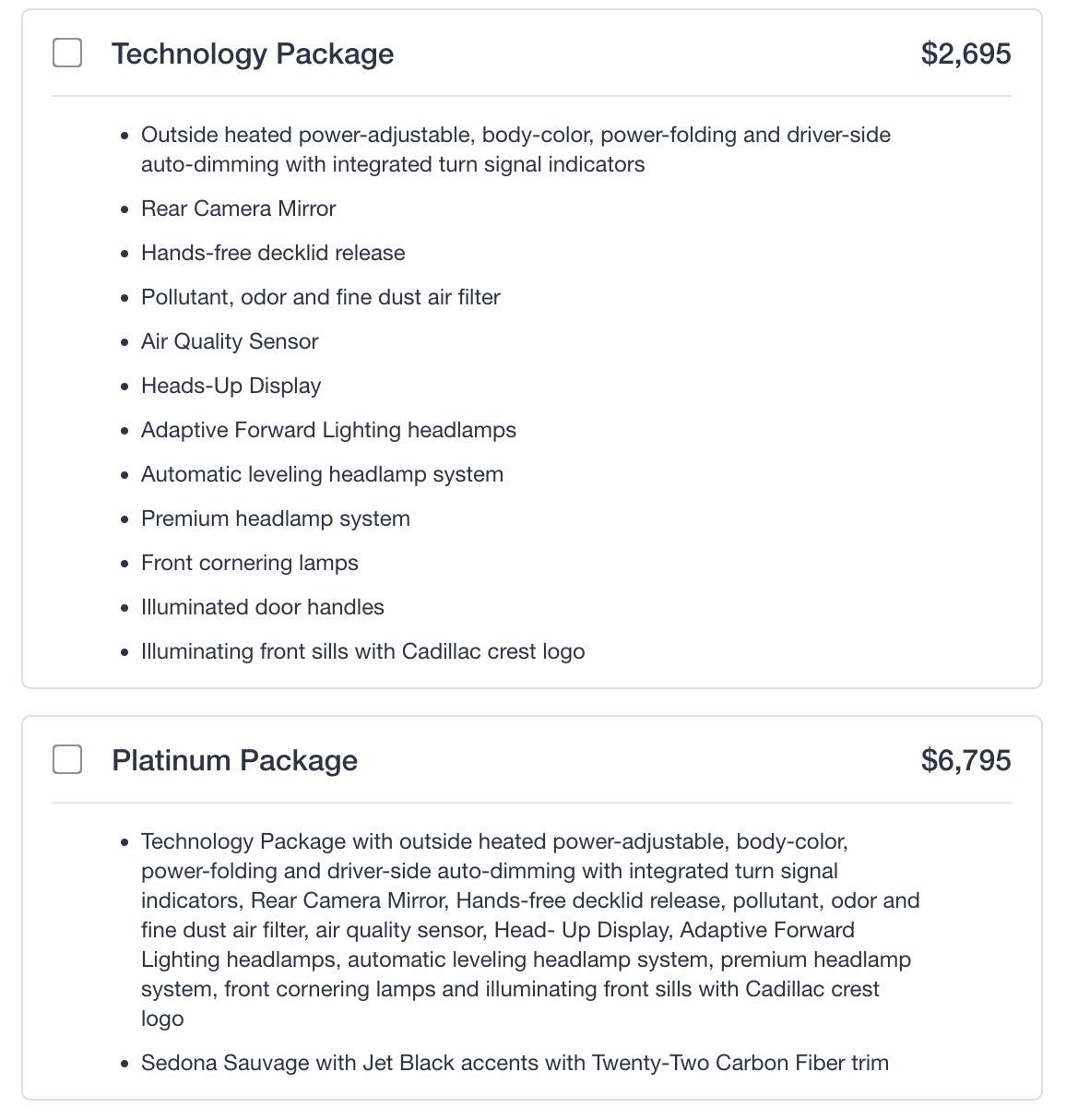Click the Technology Package title
The image size is (1066, 1120).
coord(253,54)
